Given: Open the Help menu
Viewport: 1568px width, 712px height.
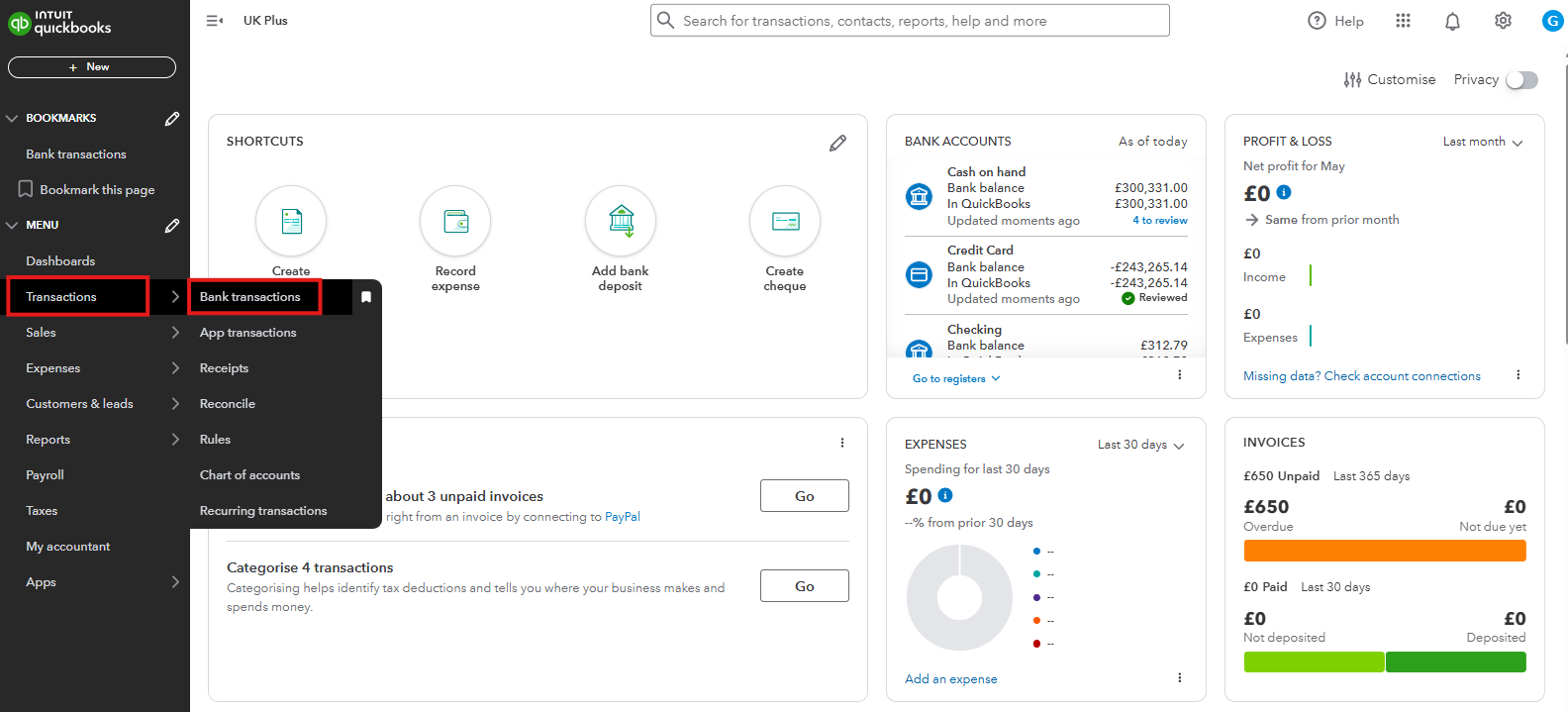Looking at the screenshot, I should [x=1335, y=21].
